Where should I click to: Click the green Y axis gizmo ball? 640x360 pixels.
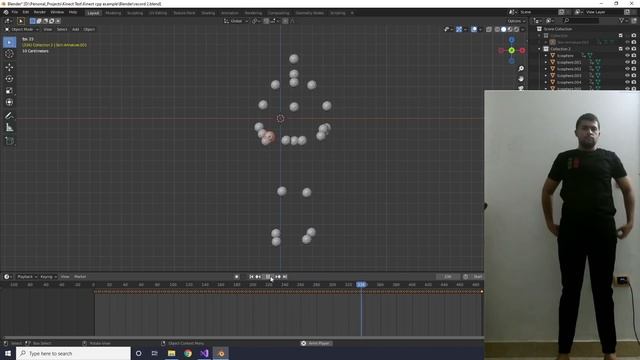click(x=511, y=50)
